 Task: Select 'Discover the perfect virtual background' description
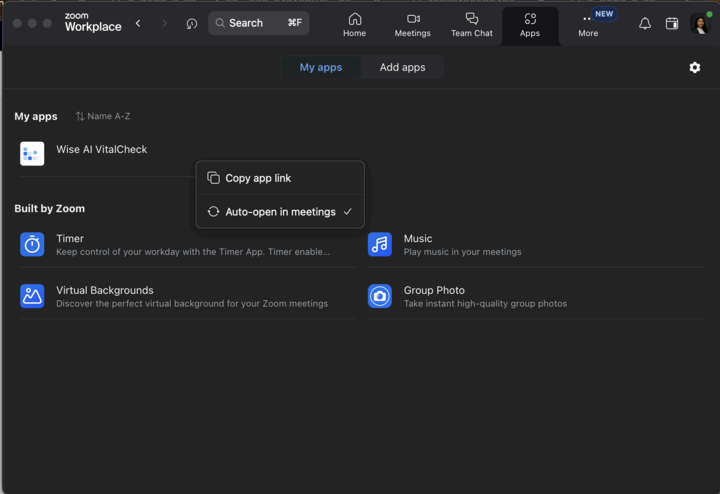coord(192,303)
